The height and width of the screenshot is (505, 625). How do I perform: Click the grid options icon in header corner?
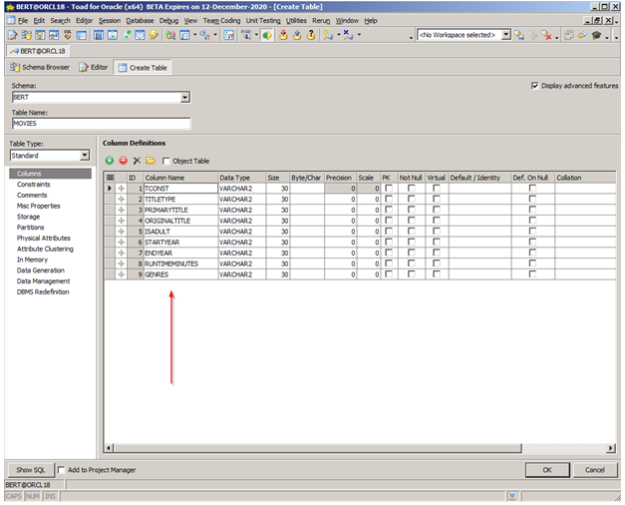tap(110, 178)
